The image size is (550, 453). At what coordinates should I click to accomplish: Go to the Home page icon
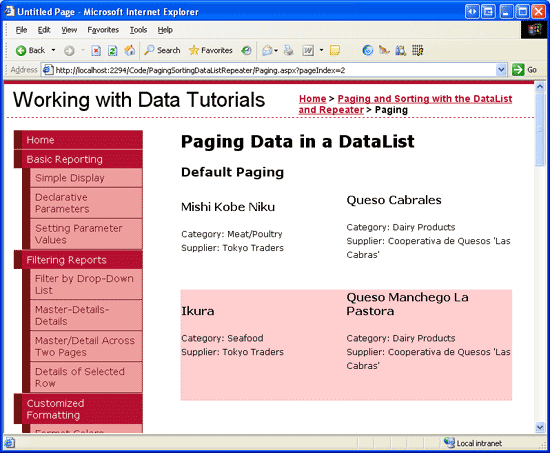pos(129,51)
